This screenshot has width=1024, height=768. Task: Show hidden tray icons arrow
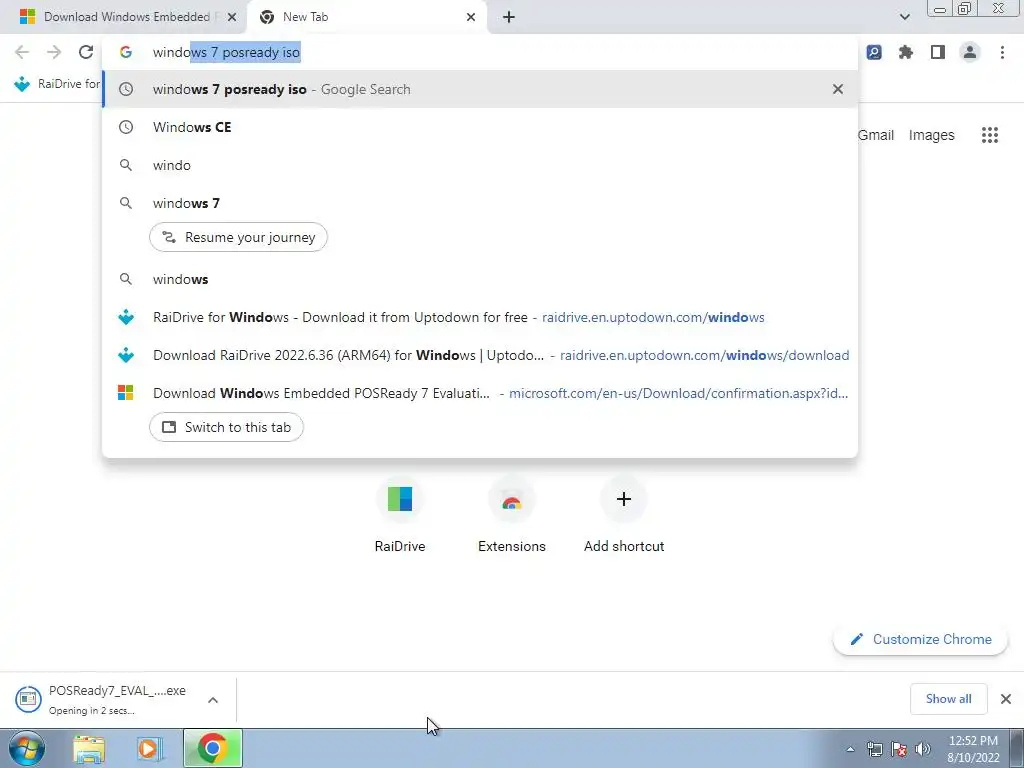[x=850, y=749]
